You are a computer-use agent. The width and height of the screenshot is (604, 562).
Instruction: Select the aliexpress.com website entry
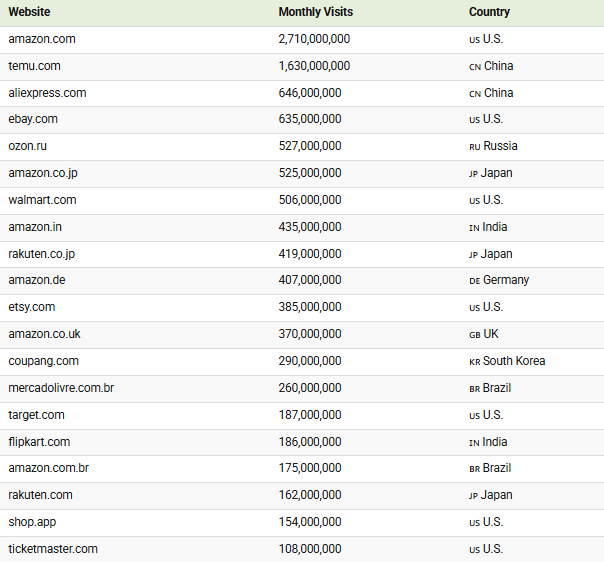(47, 93)
